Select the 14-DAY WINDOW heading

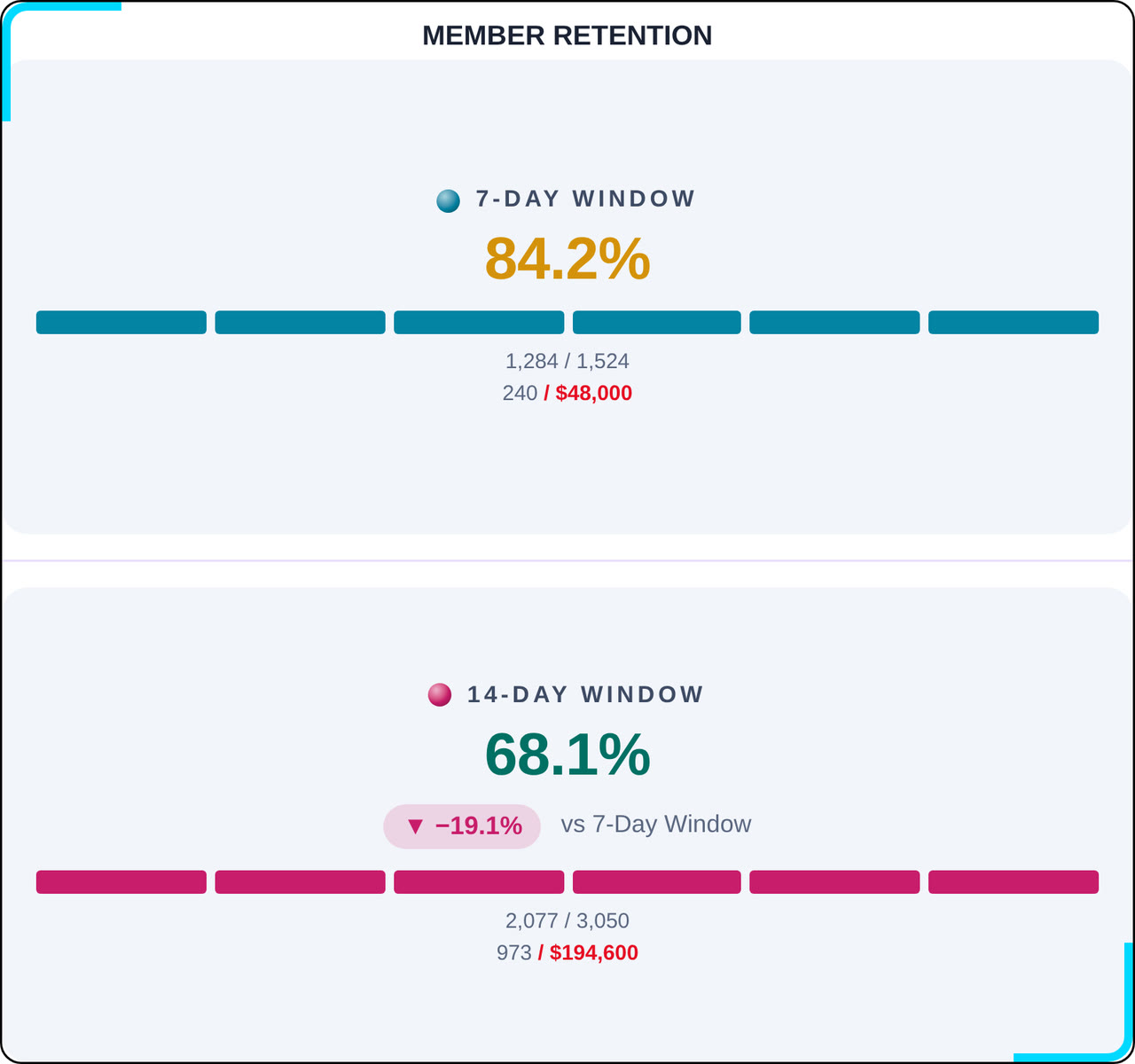[x=586, y=694]
